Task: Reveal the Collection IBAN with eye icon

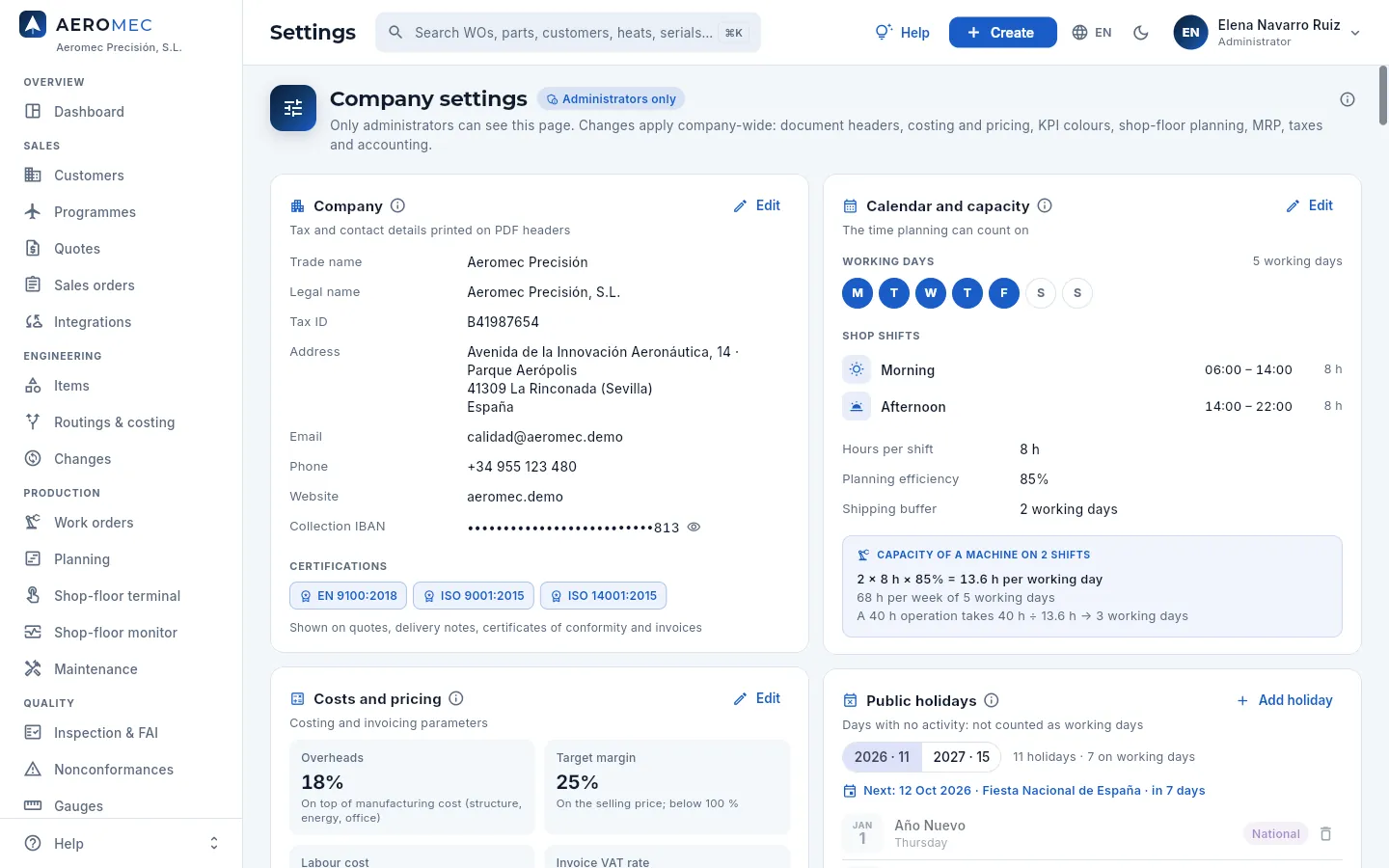Action: tap(694, 527)
